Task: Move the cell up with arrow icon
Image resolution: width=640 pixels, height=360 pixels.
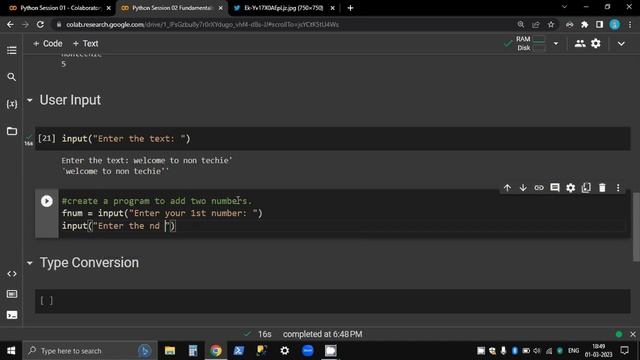Action: (x=507, y=188)
